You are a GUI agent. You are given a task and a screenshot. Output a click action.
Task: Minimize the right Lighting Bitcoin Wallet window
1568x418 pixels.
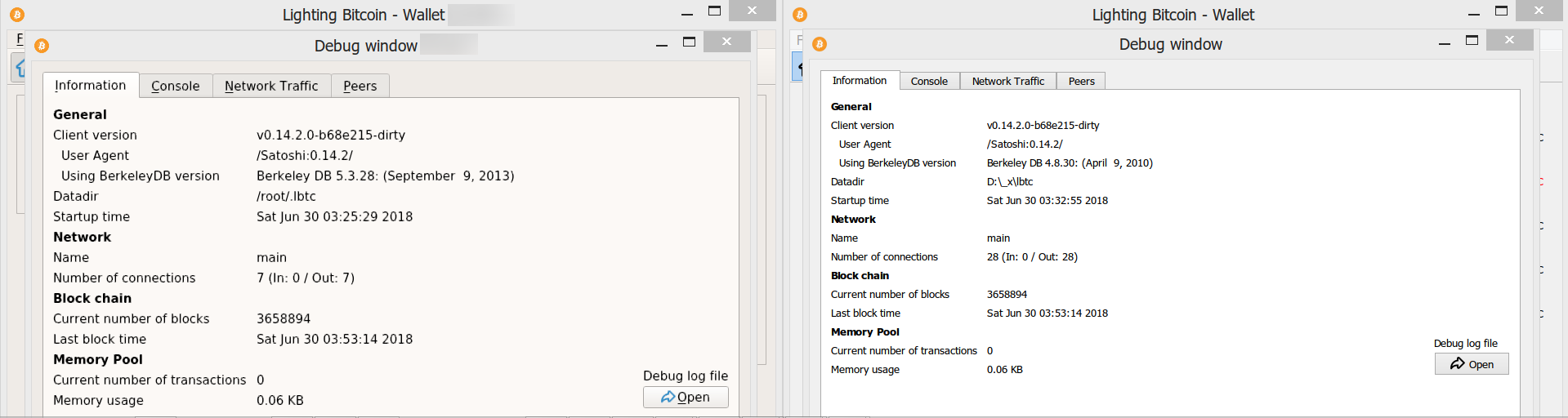tap(1474, 13)
